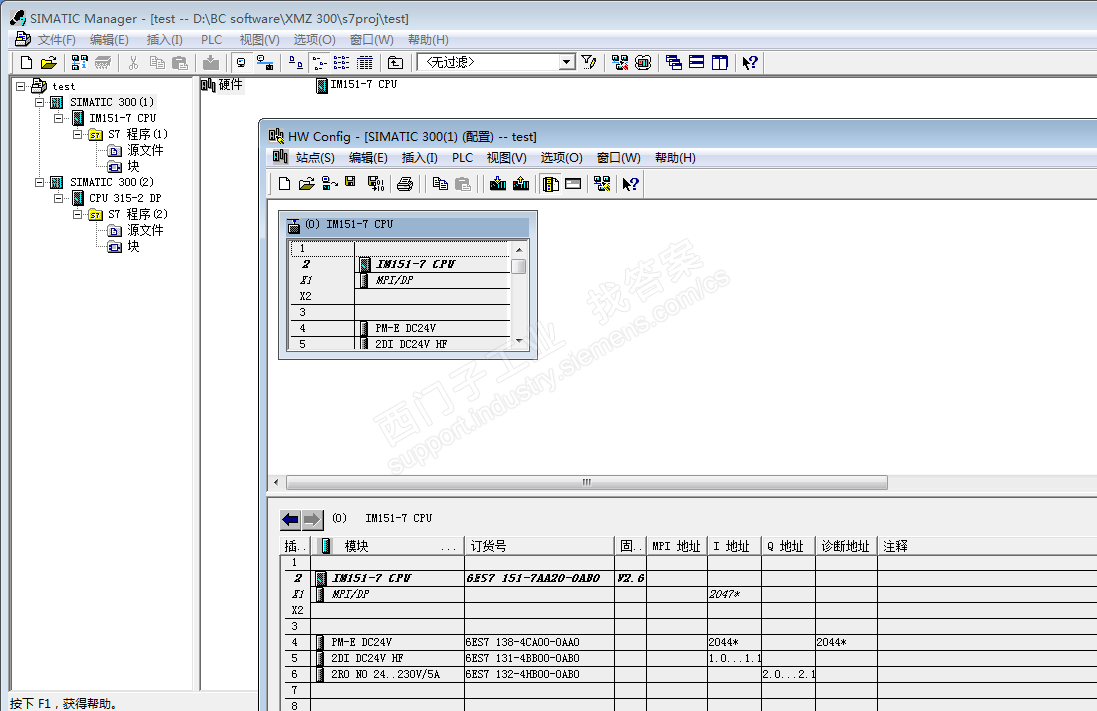Click the horizontal scrollbar thumb in HW Config

pos(587,482)
